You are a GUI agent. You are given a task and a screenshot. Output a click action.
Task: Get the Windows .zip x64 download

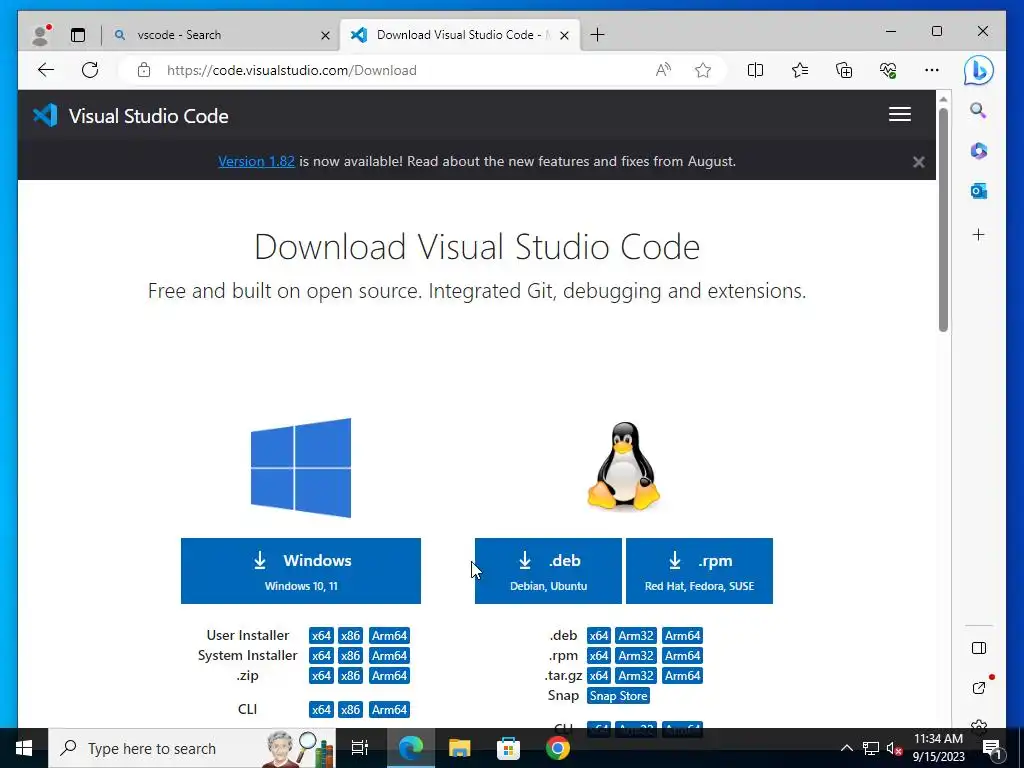click(321, 676)
